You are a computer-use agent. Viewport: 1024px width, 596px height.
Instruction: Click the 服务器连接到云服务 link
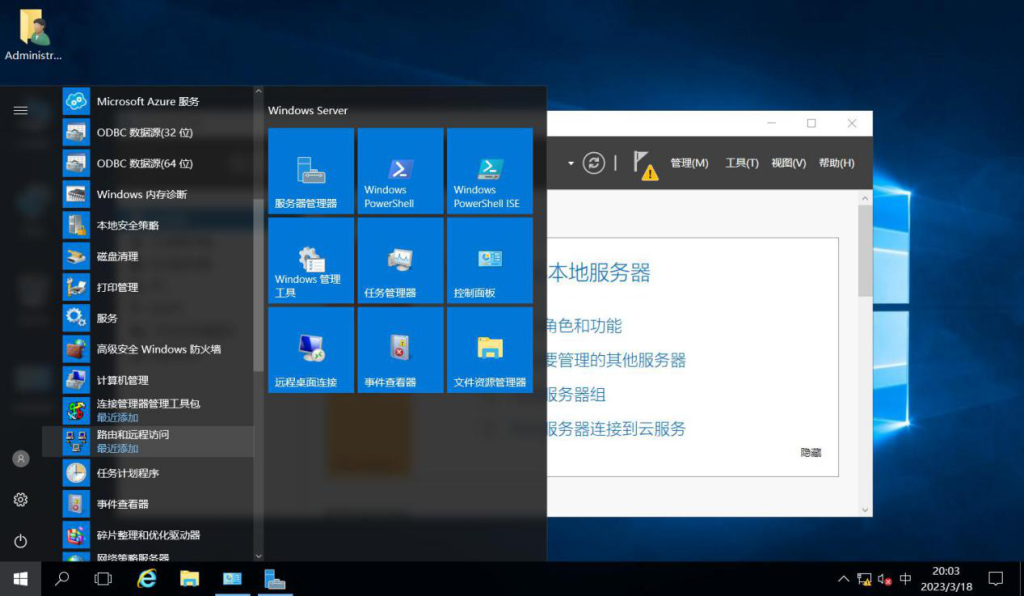click(x=616, y=429)
